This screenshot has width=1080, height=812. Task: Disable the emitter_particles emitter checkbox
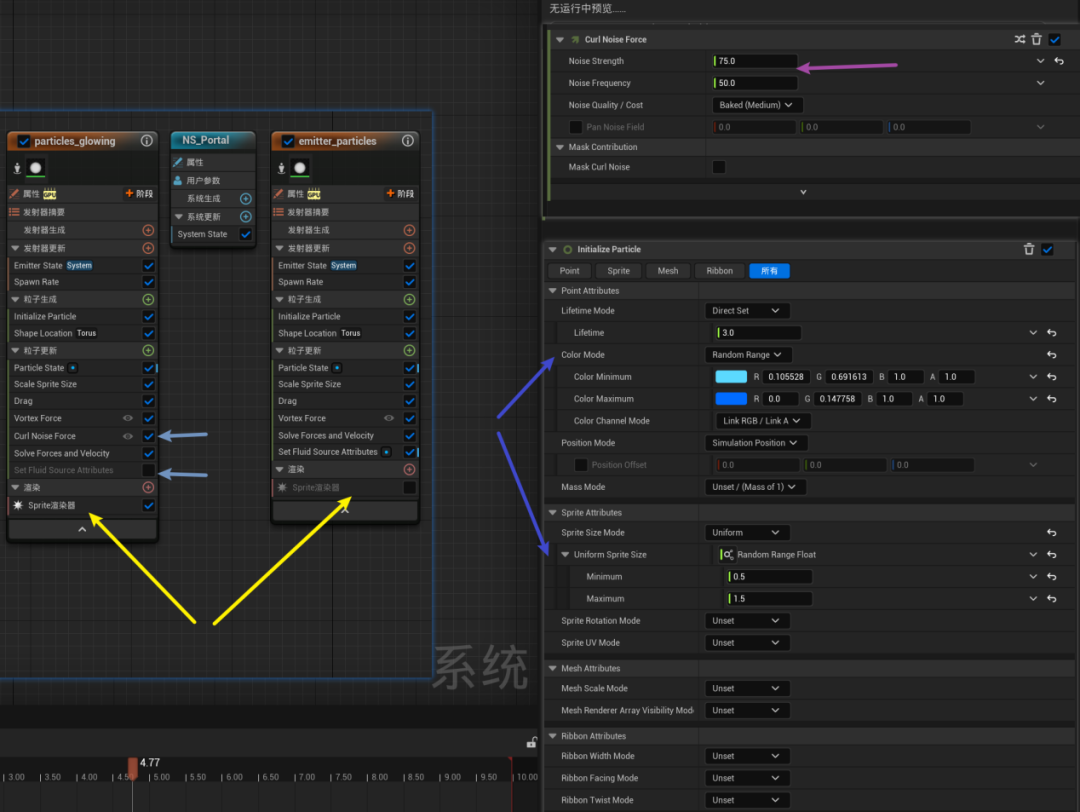click(x=288, y=141)
